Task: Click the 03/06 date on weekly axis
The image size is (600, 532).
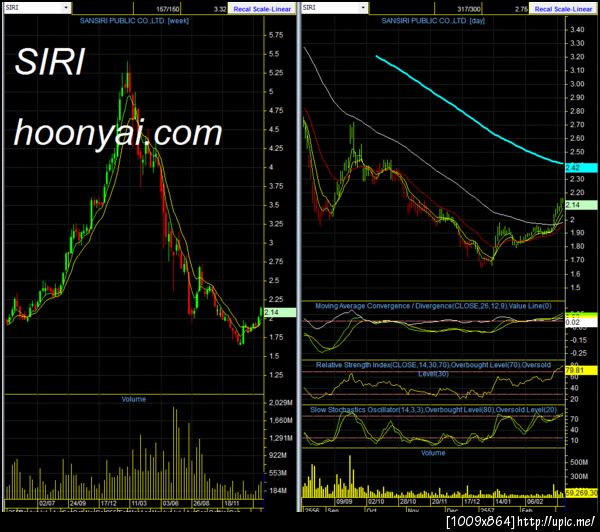Action: (170, 503)
